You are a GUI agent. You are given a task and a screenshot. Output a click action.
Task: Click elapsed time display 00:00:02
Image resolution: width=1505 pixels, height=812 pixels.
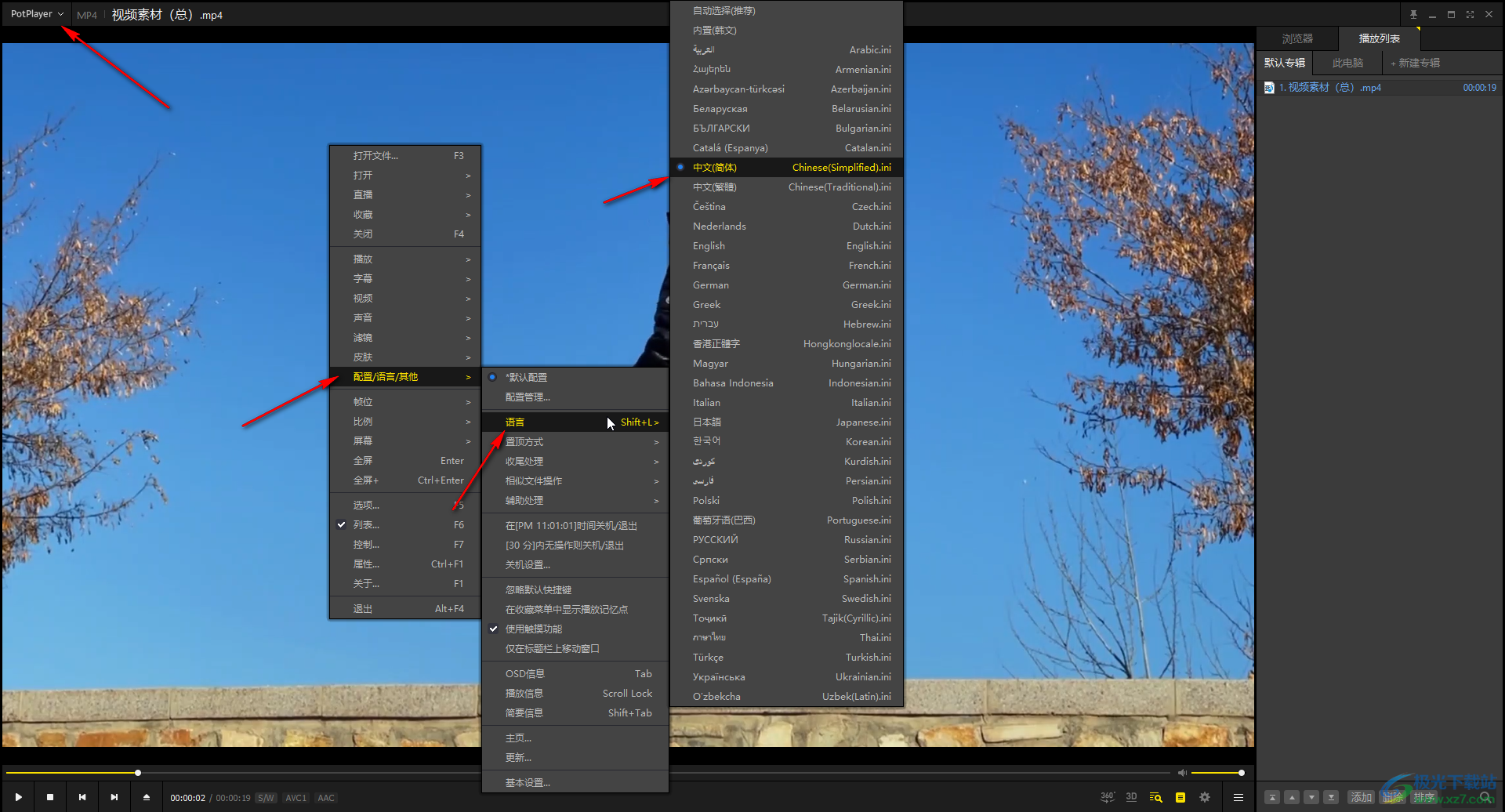click(x=188, y=798)
